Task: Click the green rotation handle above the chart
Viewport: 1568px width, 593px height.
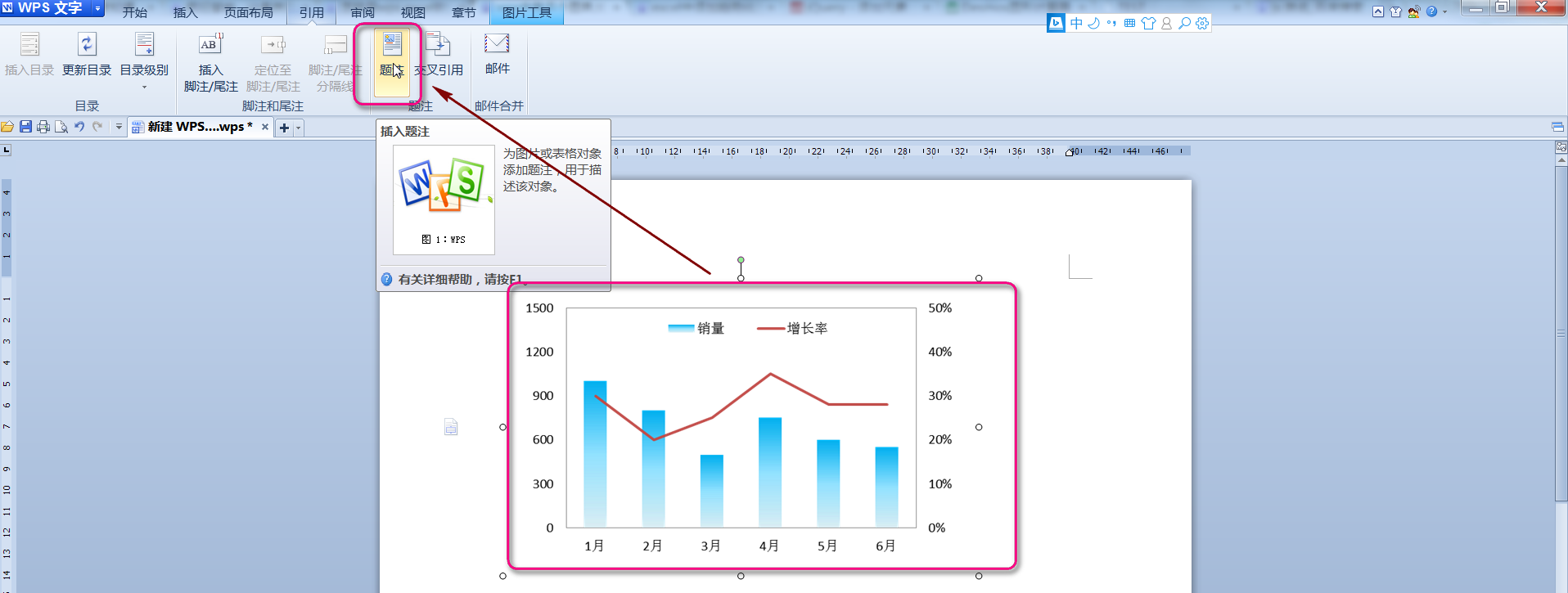Action: click(741, 260)
